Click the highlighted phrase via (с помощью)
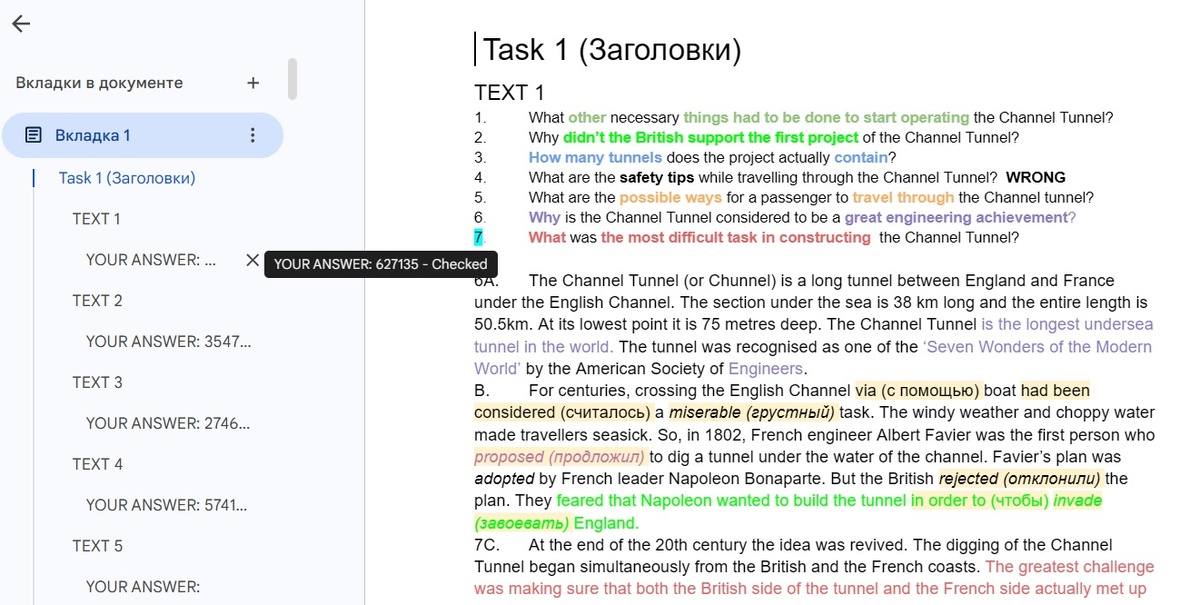 [x=918, y=390]
